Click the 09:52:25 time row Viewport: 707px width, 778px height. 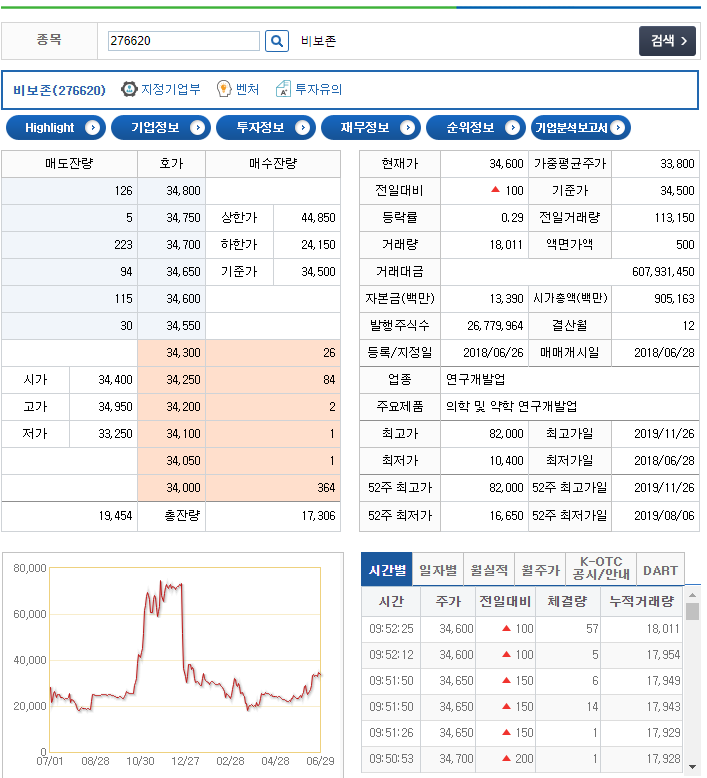[x=522, y=629]
